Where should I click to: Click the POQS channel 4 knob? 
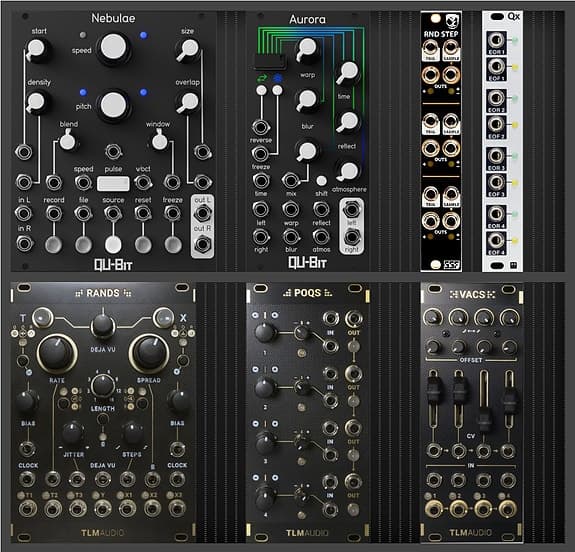[x=265, y=496]
